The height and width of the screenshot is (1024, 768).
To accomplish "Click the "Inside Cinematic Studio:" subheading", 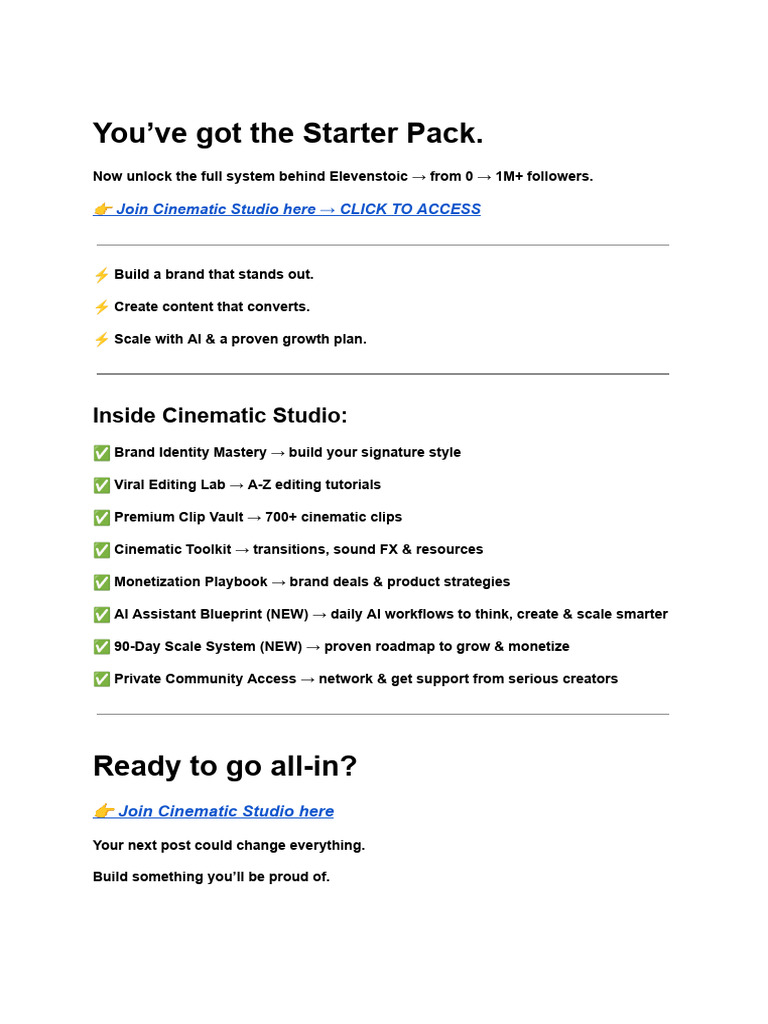I will [220, 416].
